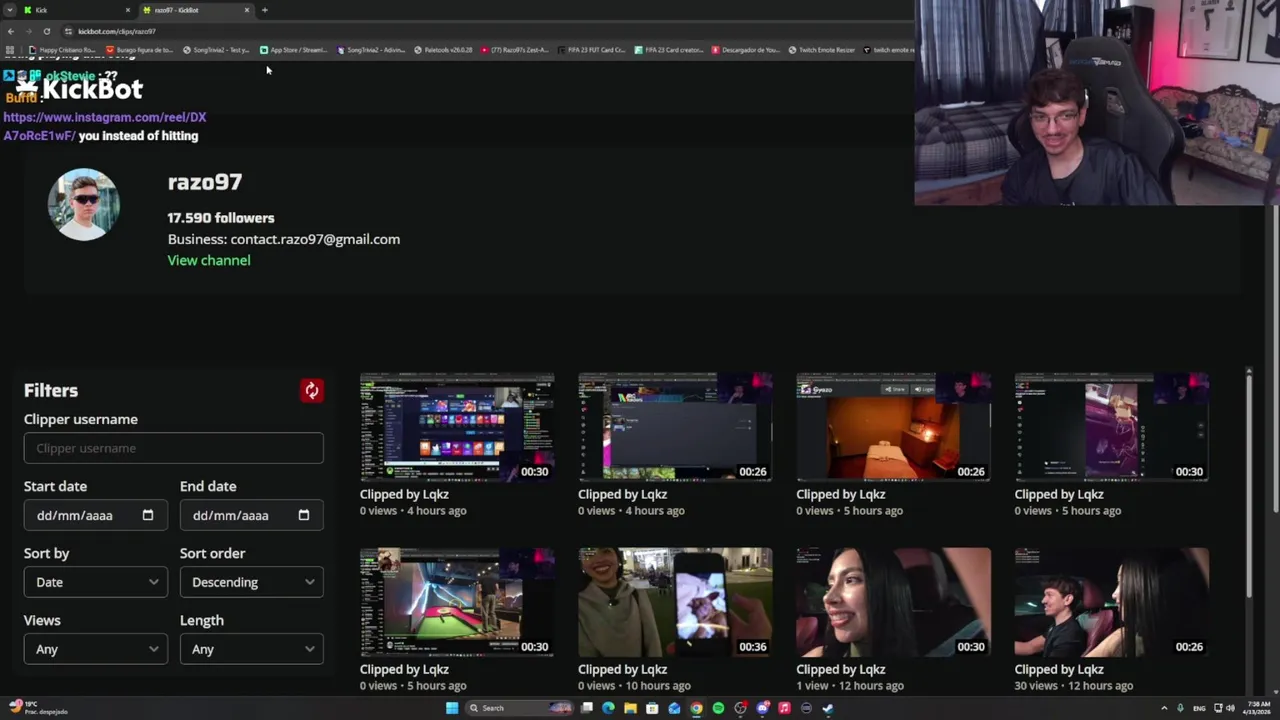The width and height of the screenshot is (1280, 720).
Task: Open the Instagram reel link in chat
Action: click(104, 126)
